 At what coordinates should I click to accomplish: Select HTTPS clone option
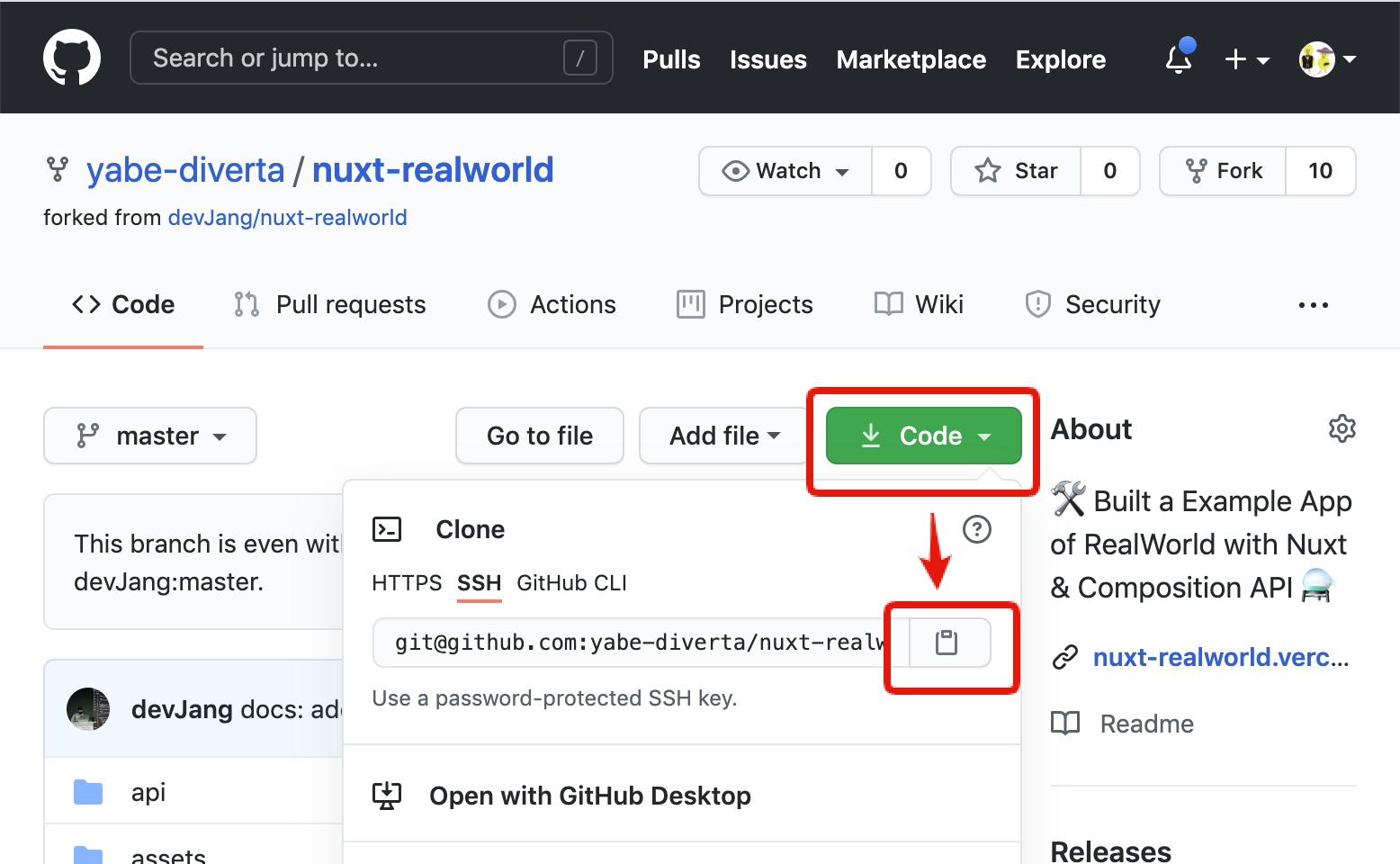[x=407, y=583]
